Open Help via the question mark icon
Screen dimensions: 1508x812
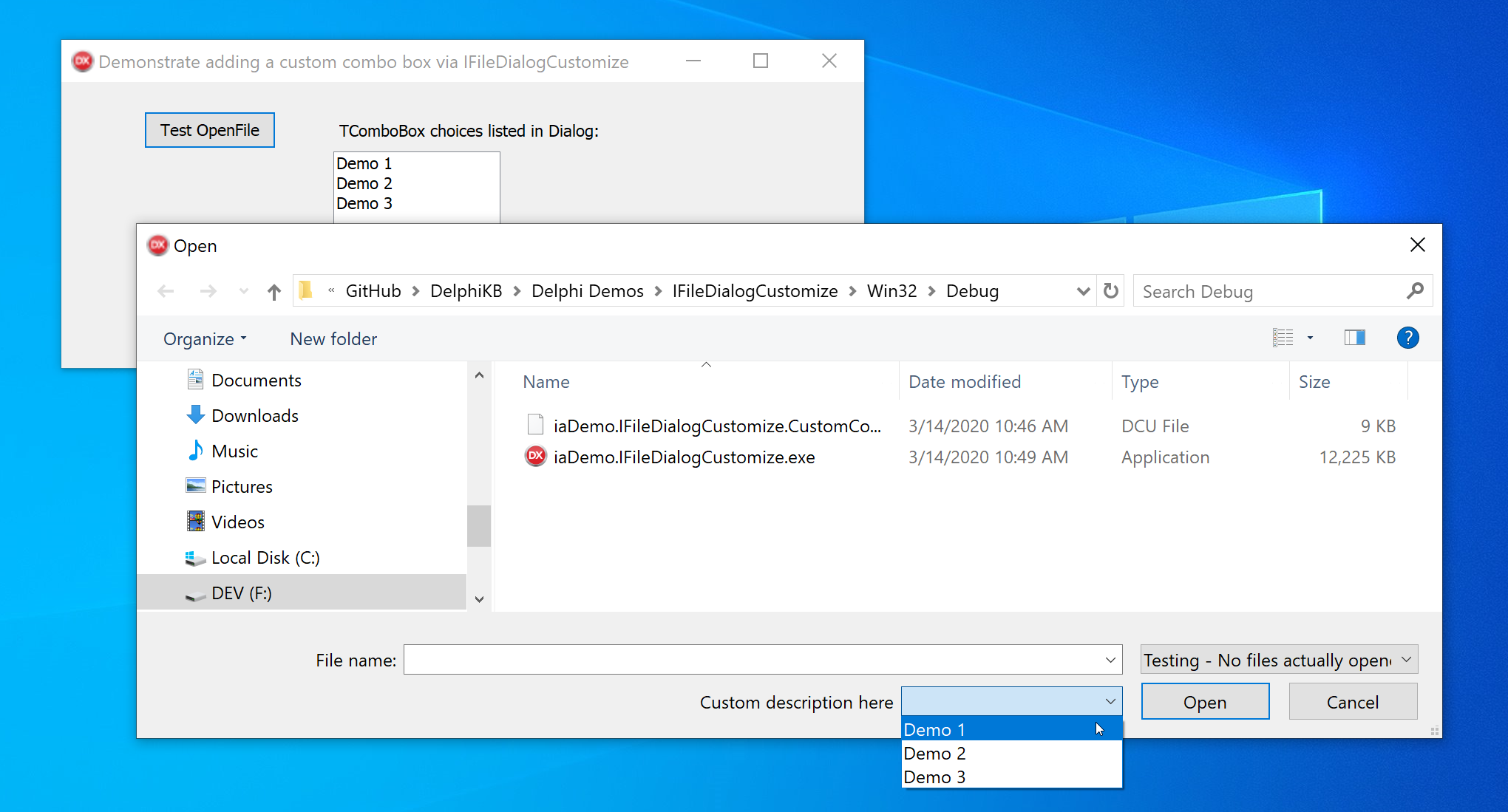point(1408,338)
